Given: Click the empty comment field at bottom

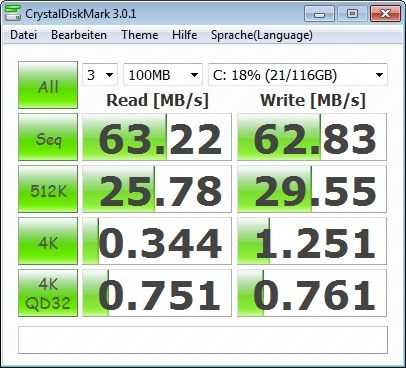Looking at the screenshot, I should click(203, 340).
